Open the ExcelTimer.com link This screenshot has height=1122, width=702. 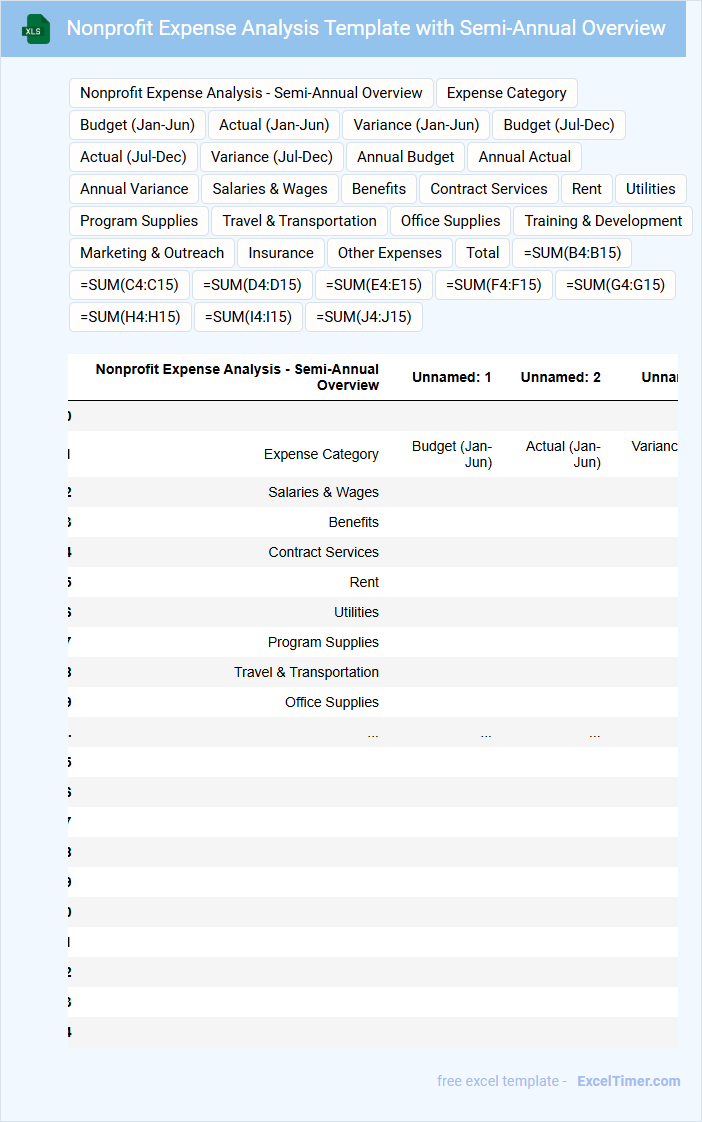point(628,1080)
